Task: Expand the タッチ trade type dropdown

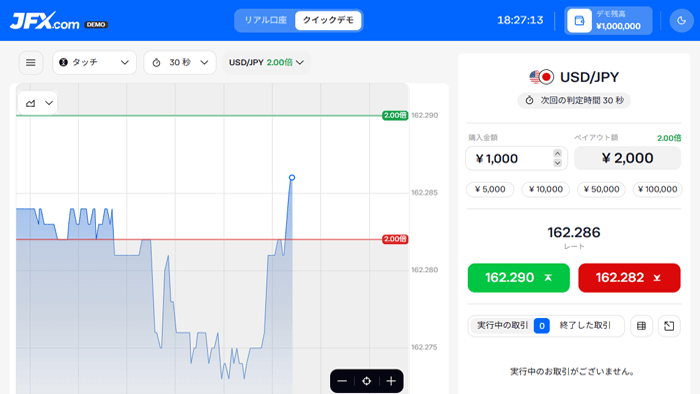Action: pos(94,62)
